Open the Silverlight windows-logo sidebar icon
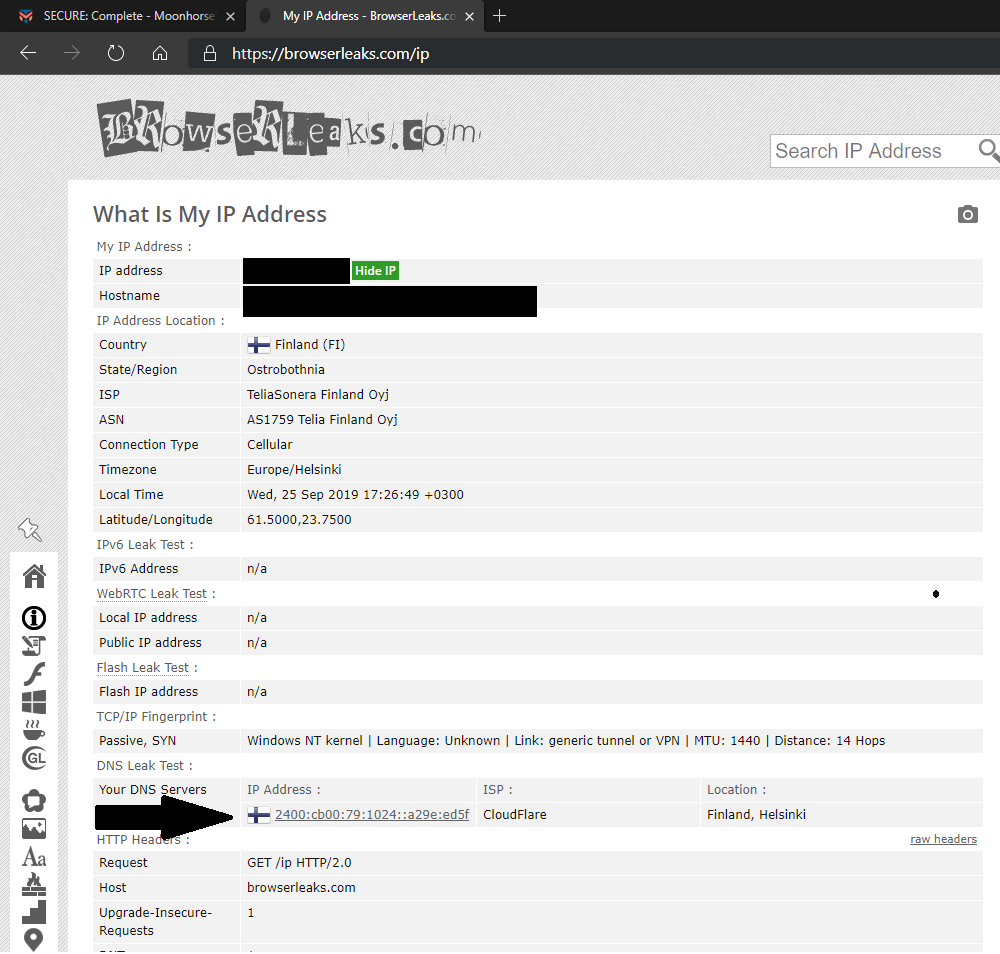The width and height of the screenshot is (1000, 954). pos(34,702)
